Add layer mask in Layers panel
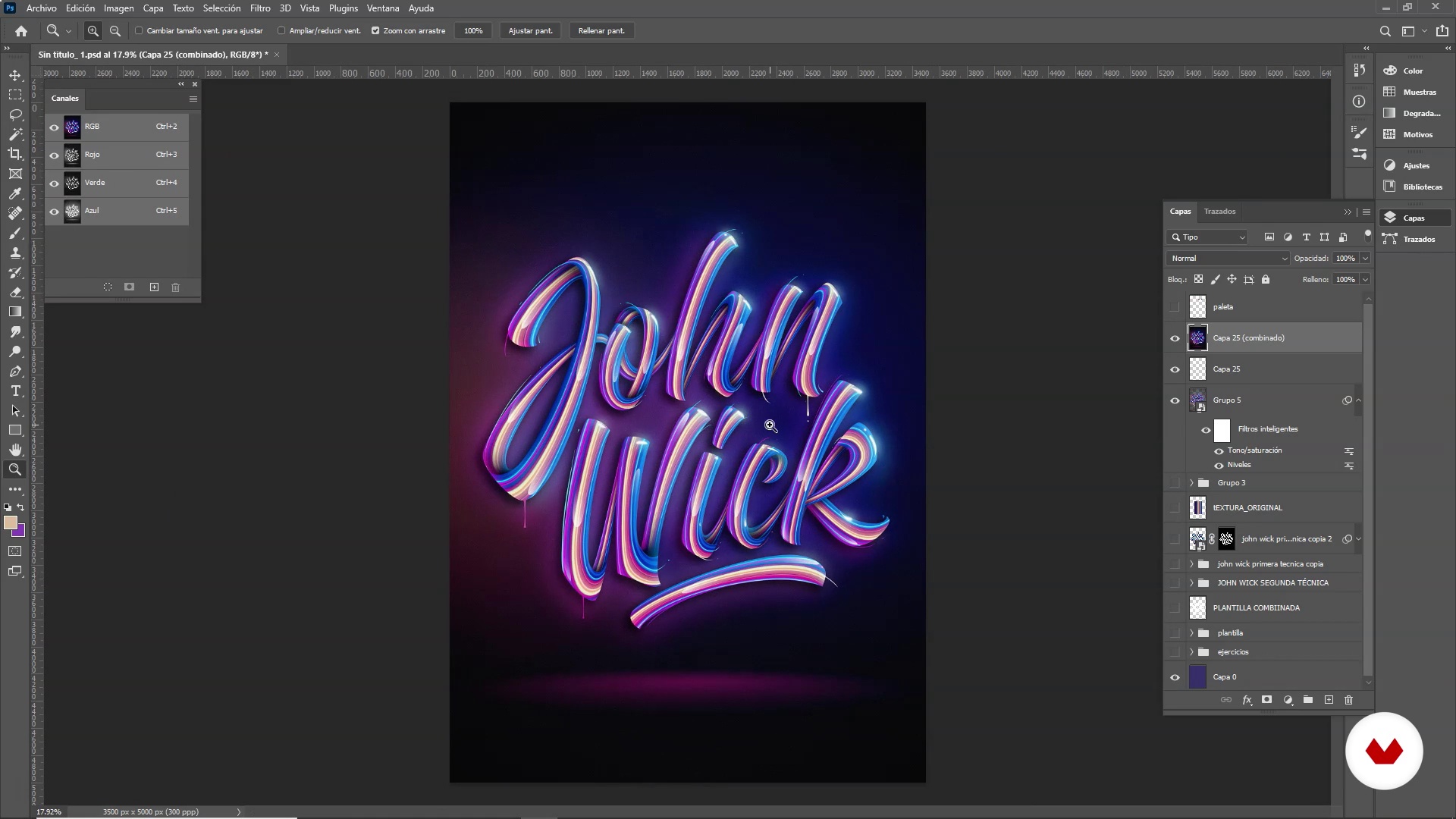 tap(1266, 700)
